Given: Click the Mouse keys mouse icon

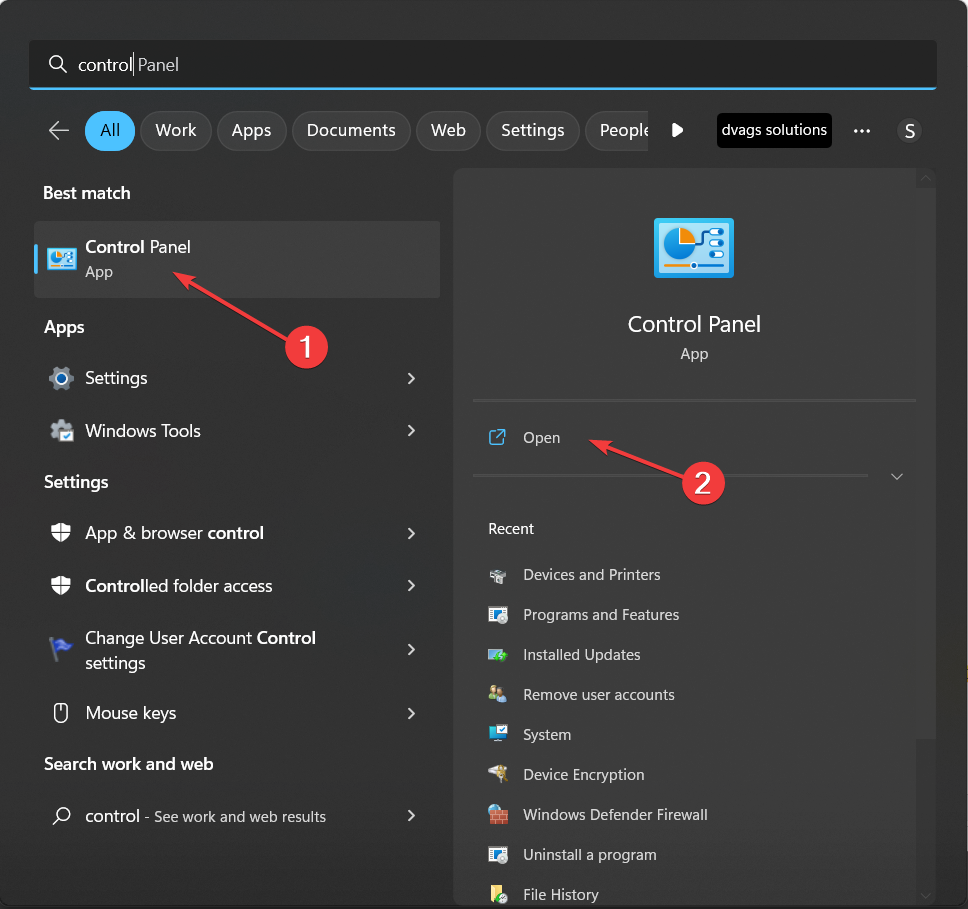Looking at the screenshot, I should (x=60, y=713).
